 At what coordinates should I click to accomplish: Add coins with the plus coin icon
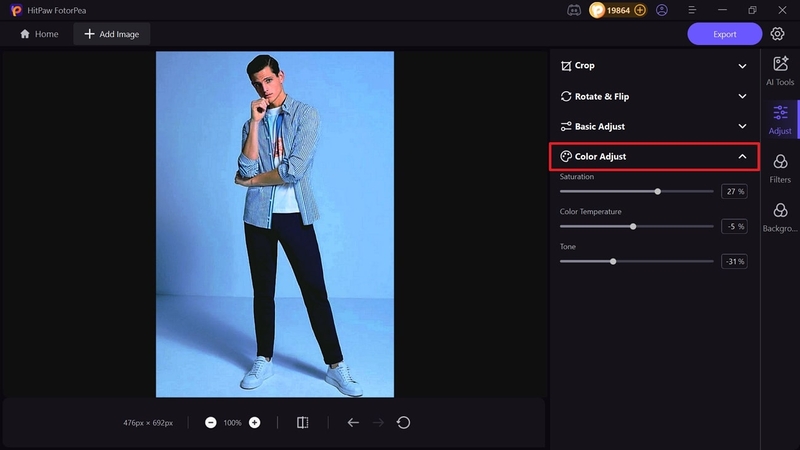pyautogui.click(x=640, y=10)
